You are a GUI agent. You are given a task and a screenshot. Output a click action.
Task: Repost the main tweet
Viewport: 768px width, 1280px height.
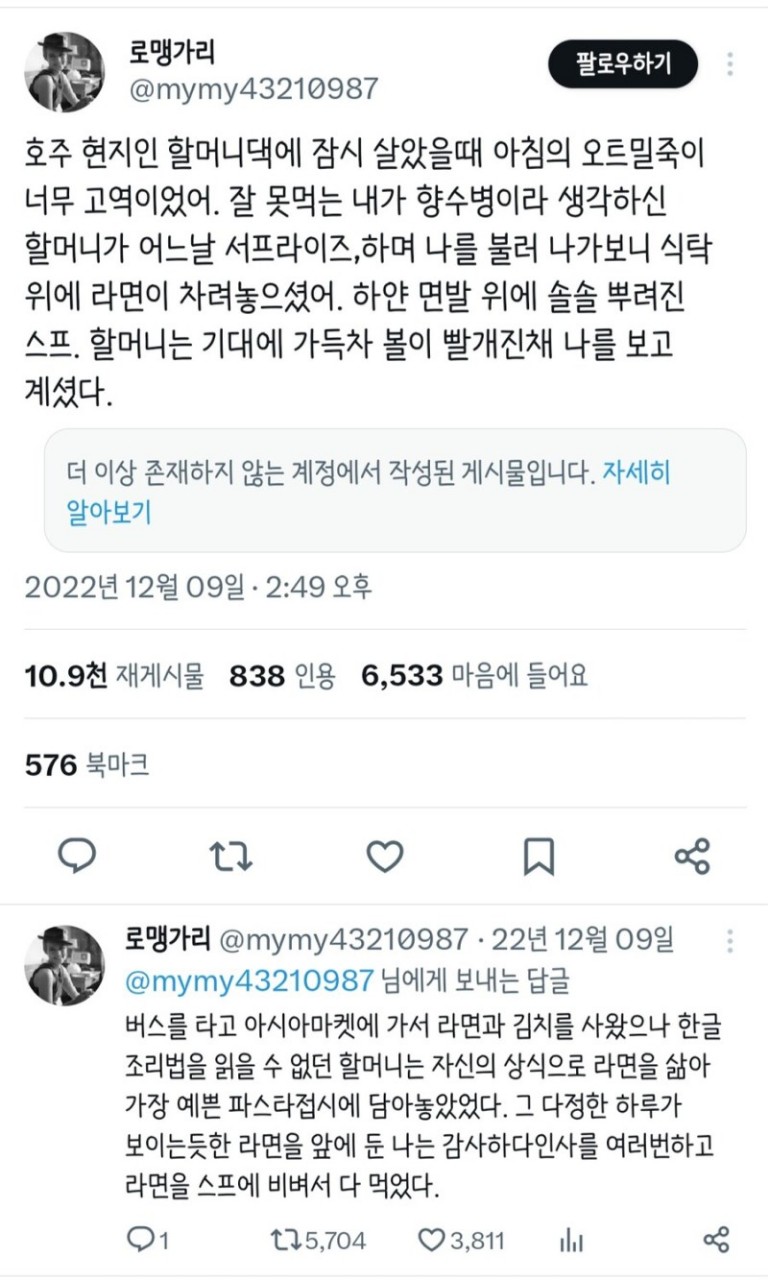click(230, 856)
